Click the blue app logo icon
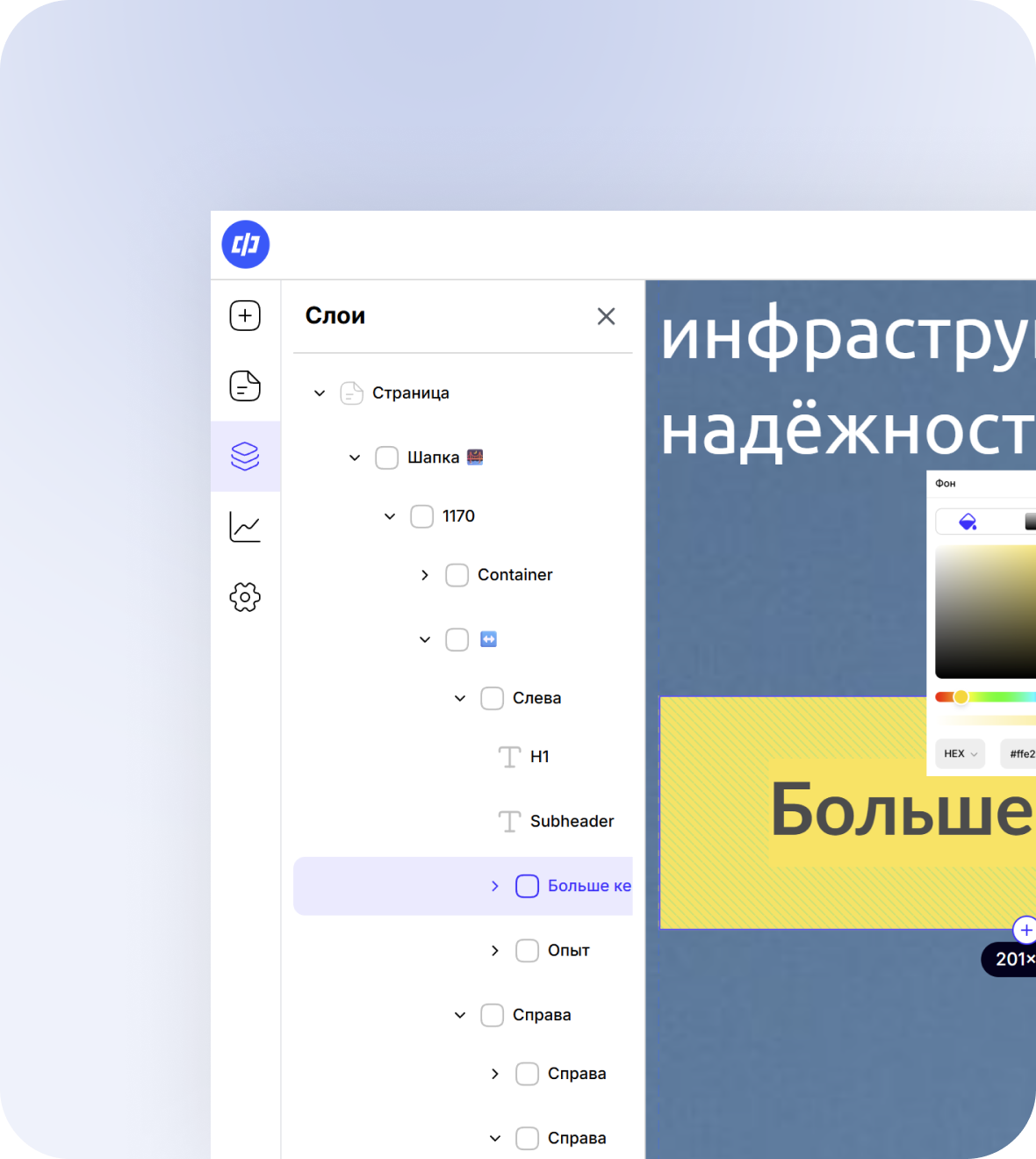Screen dimensions: 1036x1159 pyautogui.click(x=246, y=244)
